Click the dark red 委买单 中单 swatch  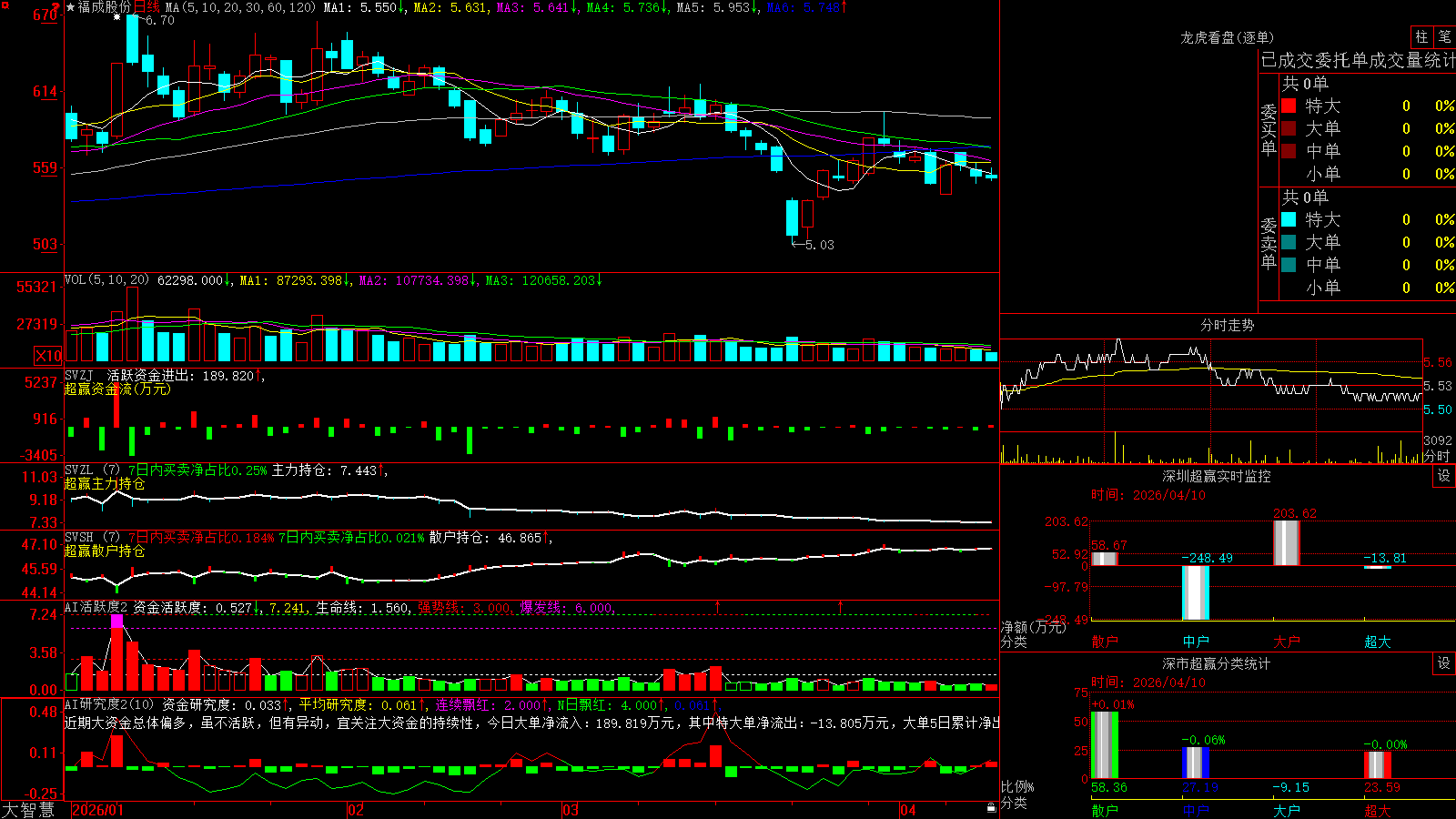click(1289, 151)
